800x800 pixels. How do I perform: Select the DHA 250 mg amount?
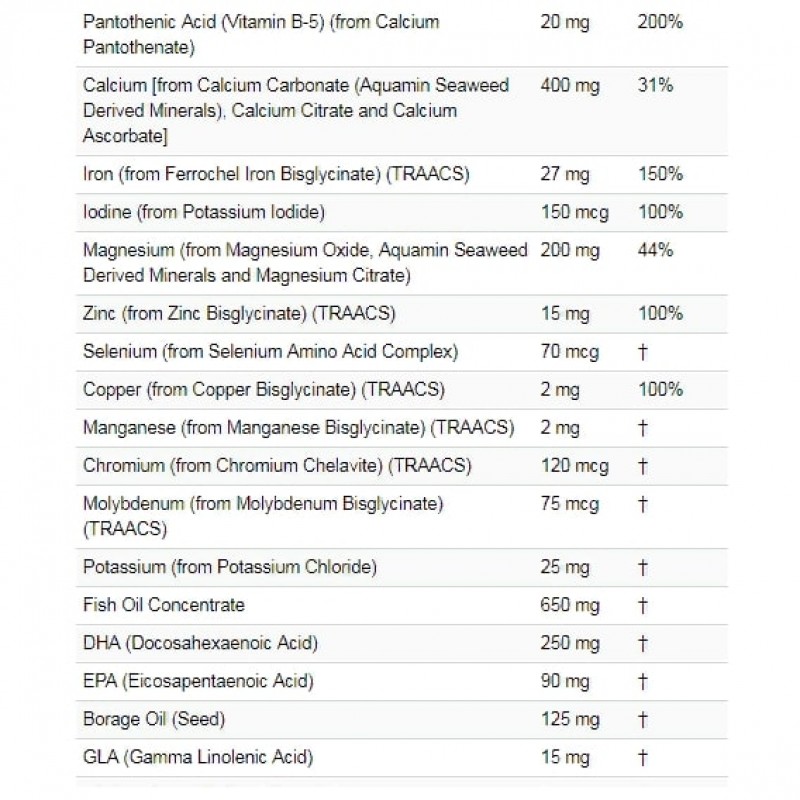(x=570, y=643)
